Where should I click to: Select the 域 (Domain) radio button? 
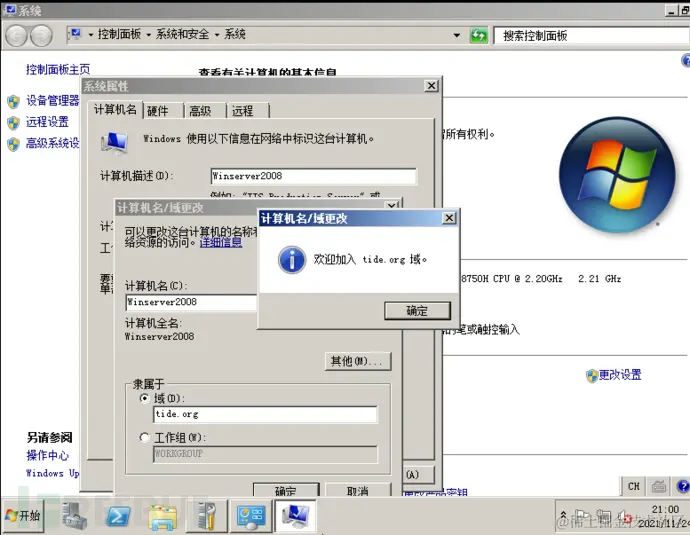(x=144, y=398)
